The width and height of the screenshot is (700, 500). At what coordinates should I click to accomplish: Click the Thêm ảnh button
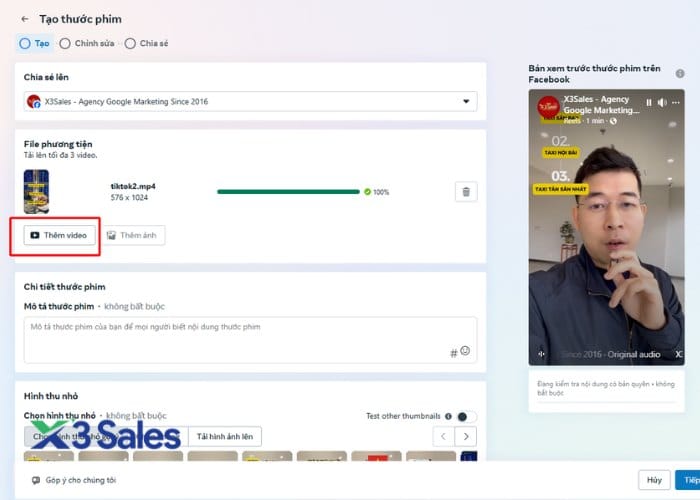point(133,235)
